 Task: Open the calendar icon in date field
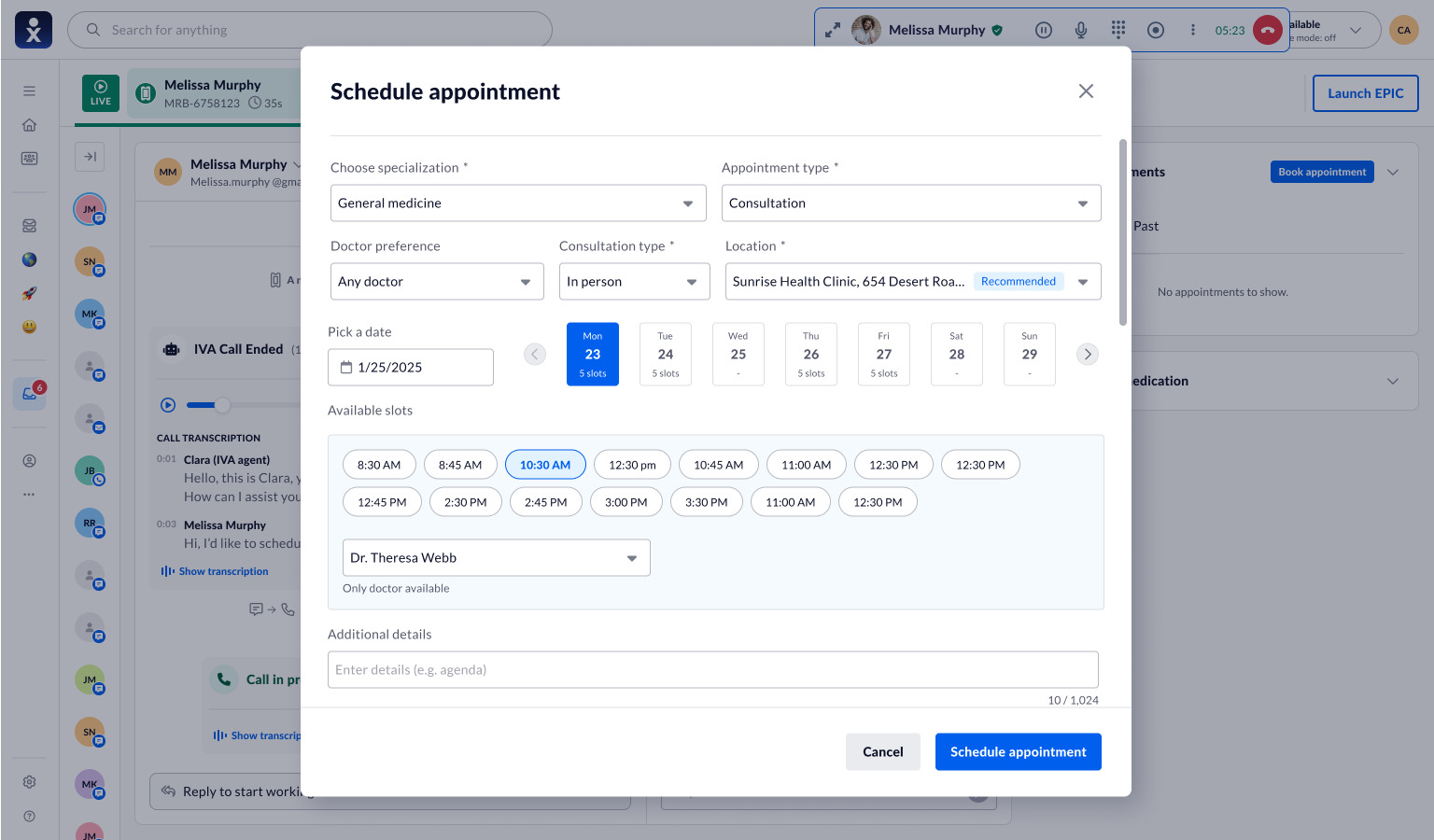point(346,368)
